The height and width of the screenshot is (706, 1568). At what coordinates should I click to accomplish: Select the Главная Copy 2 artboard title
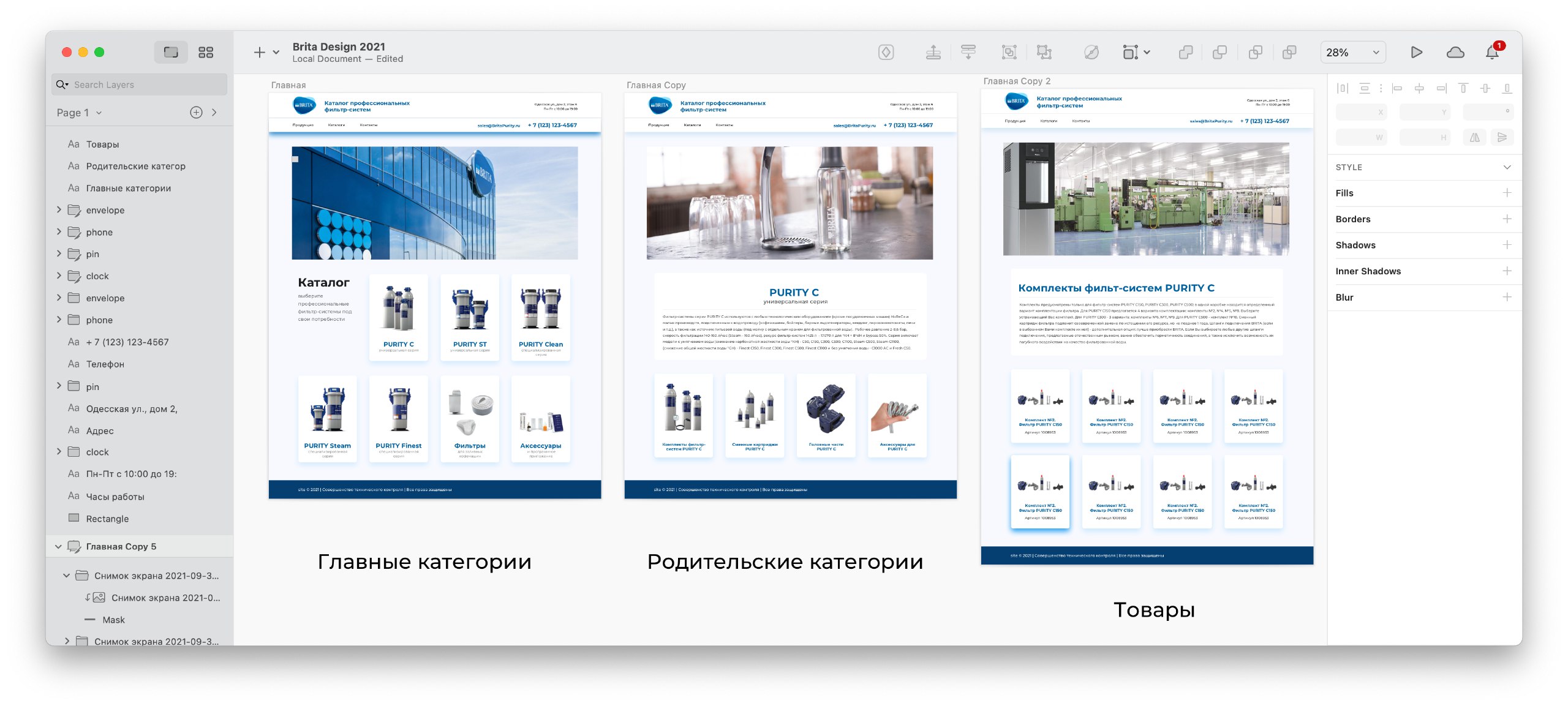(x=1017, y=81)
